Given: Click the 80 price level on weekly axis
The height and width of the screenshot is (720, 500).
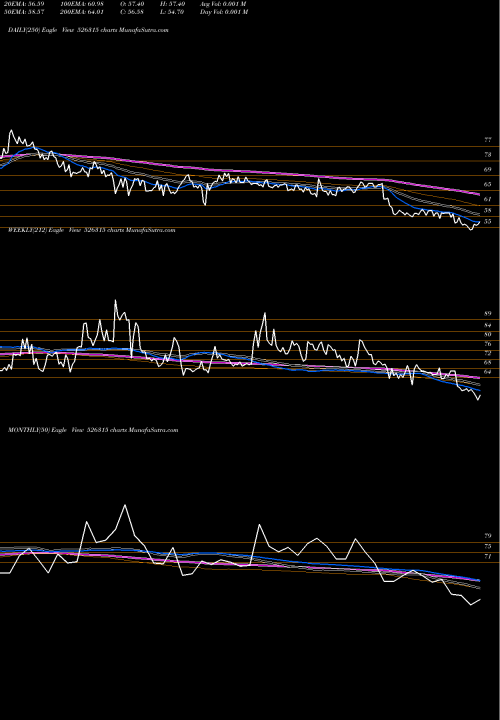Looking at the screenshot, I should pos(488,335).
